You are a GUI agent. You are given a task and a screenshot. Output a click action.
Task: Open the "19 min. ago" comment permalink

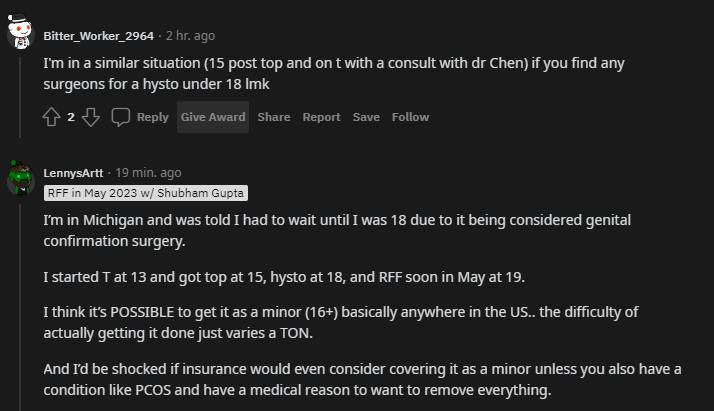[149, 173]
